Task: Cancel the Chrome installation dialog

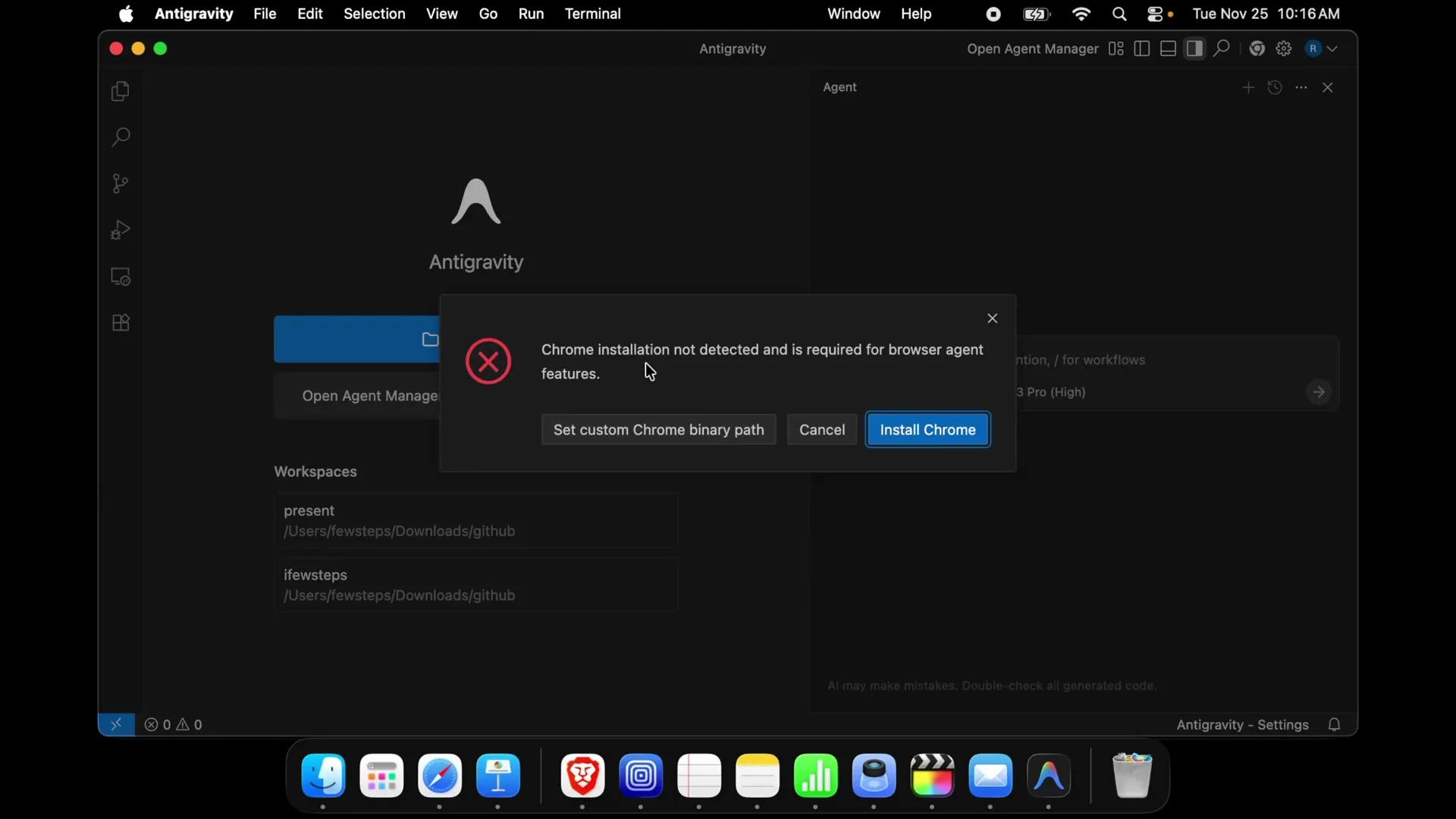Action: [822, 429]
